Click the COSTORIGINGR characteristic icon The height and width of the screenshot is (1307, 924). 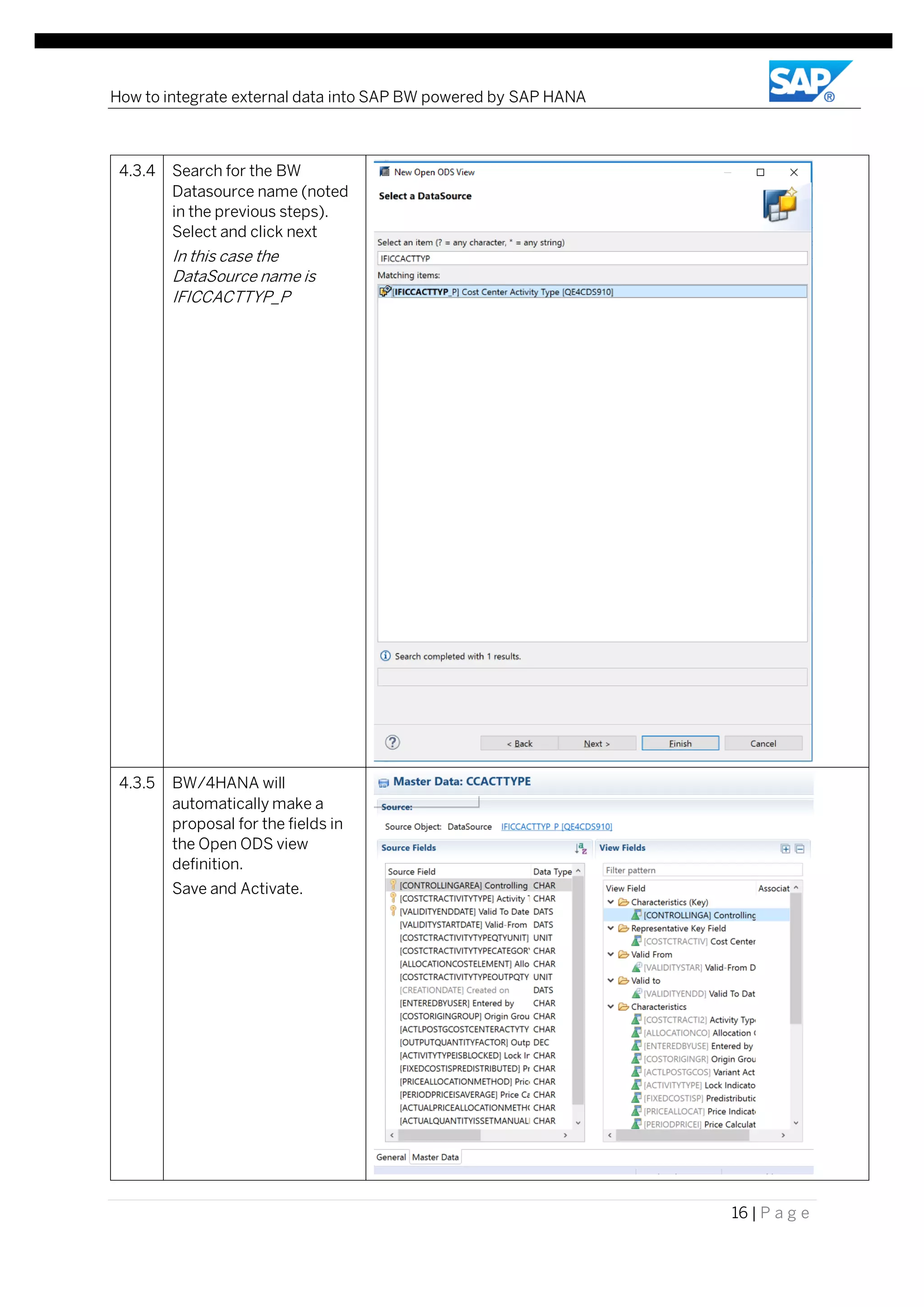coord(637,1059)
